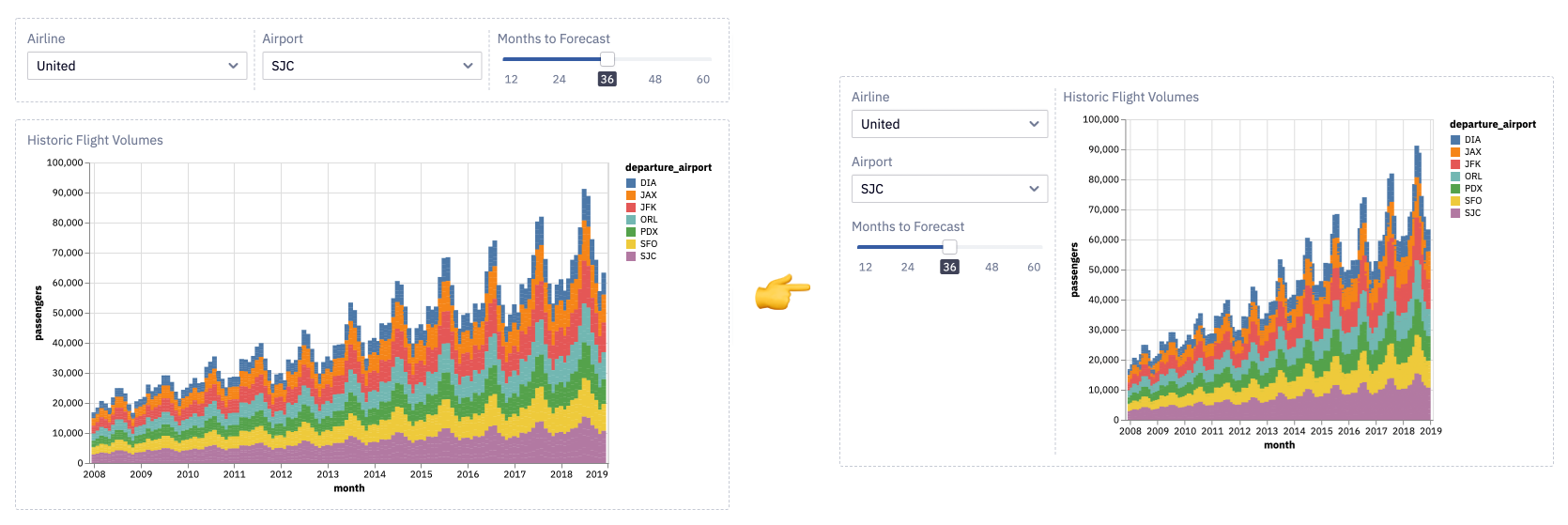
Task: Click SJC purple swatch in right legend
Action: (1455, 213)
